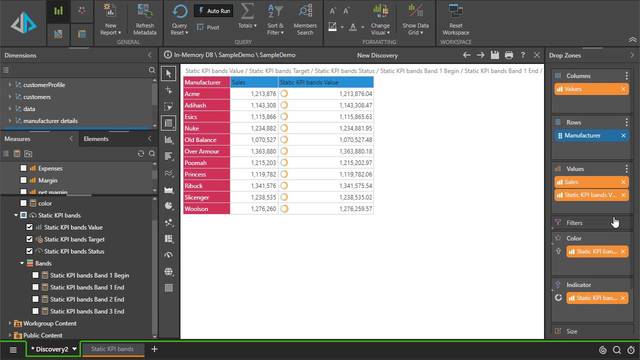Check the Margin measure checkbox
The image size is (640, 360).
coord(24,180)
